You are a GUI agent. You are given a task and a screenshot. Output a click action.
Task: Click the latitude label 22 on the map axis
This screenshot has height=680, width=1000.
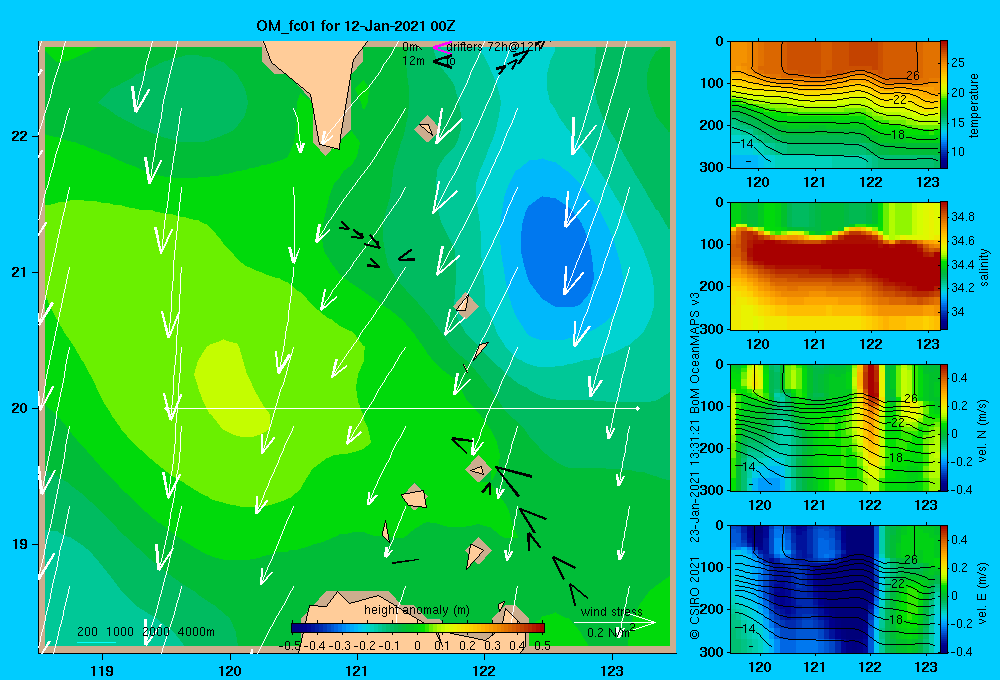[18, 136]
